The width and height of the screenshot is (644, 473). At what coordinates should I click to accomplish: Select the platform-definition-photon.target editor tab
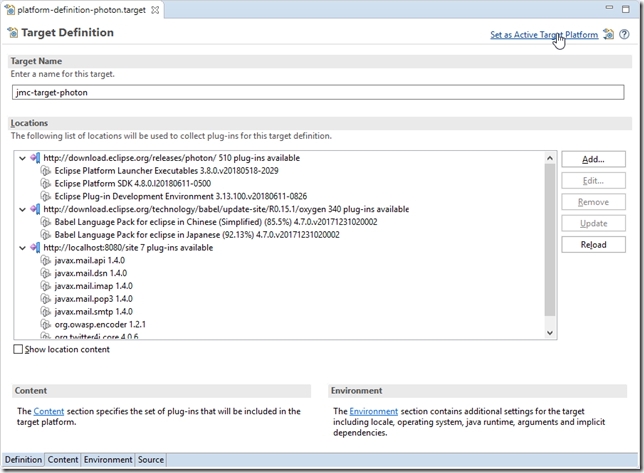[x=82, y=10]
